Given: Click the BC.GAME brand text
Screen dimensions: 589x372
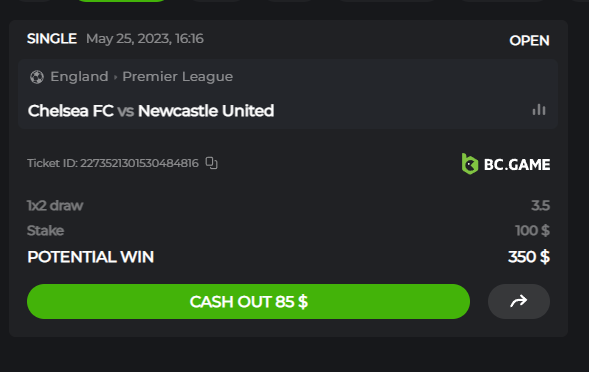Looking at the screenshot, I should 517,165.
